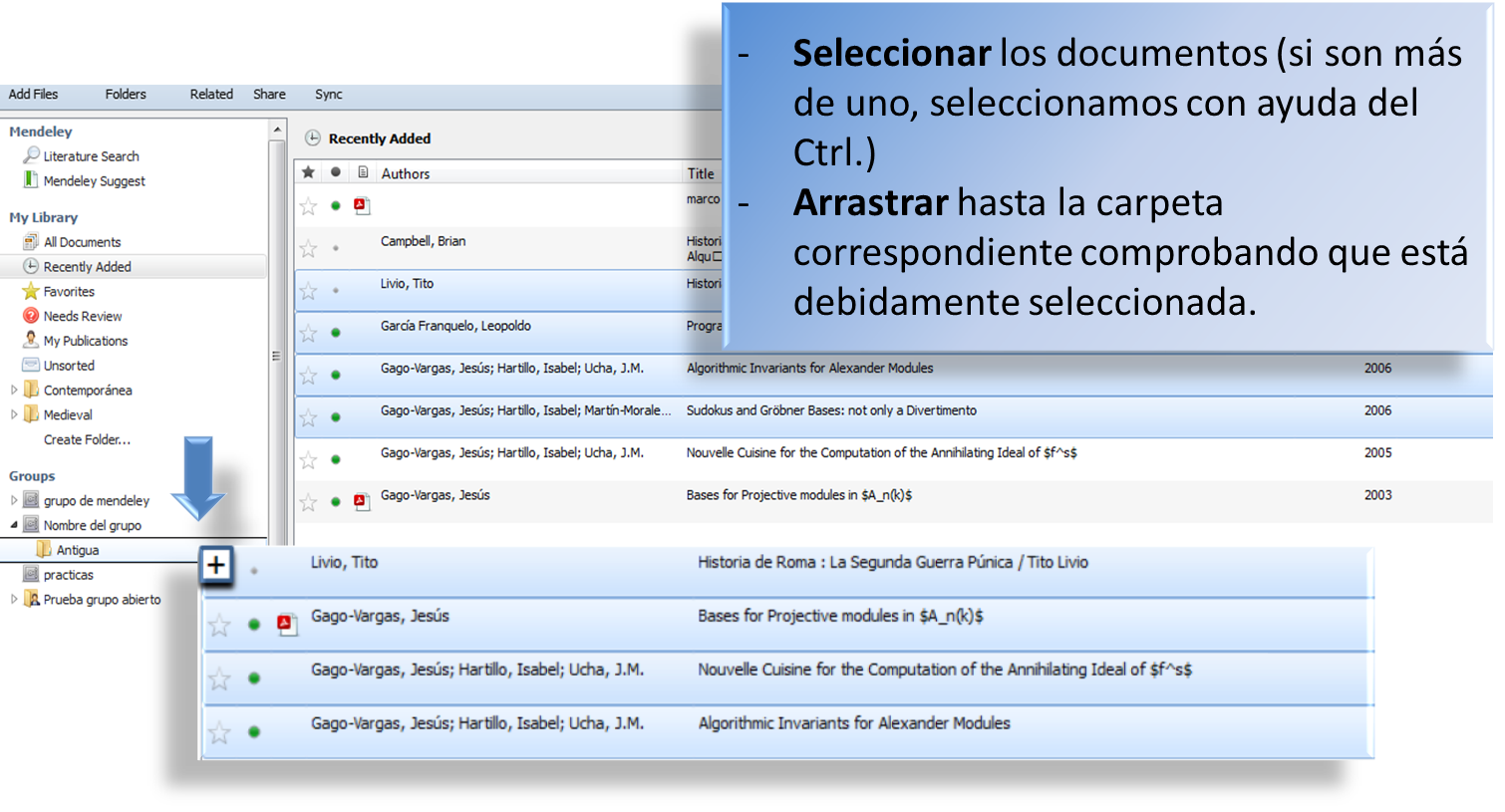Screen dimensions: 1505x812
Task: Sort by the favorites star column header
Action: click(x=308, y=172)
